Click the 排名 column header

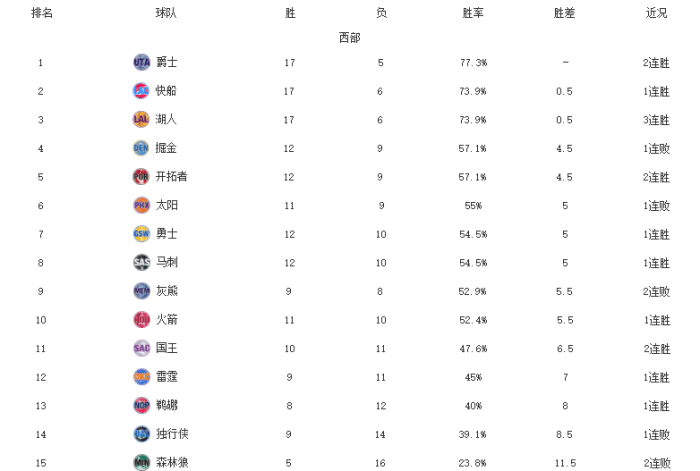point(42,14)
